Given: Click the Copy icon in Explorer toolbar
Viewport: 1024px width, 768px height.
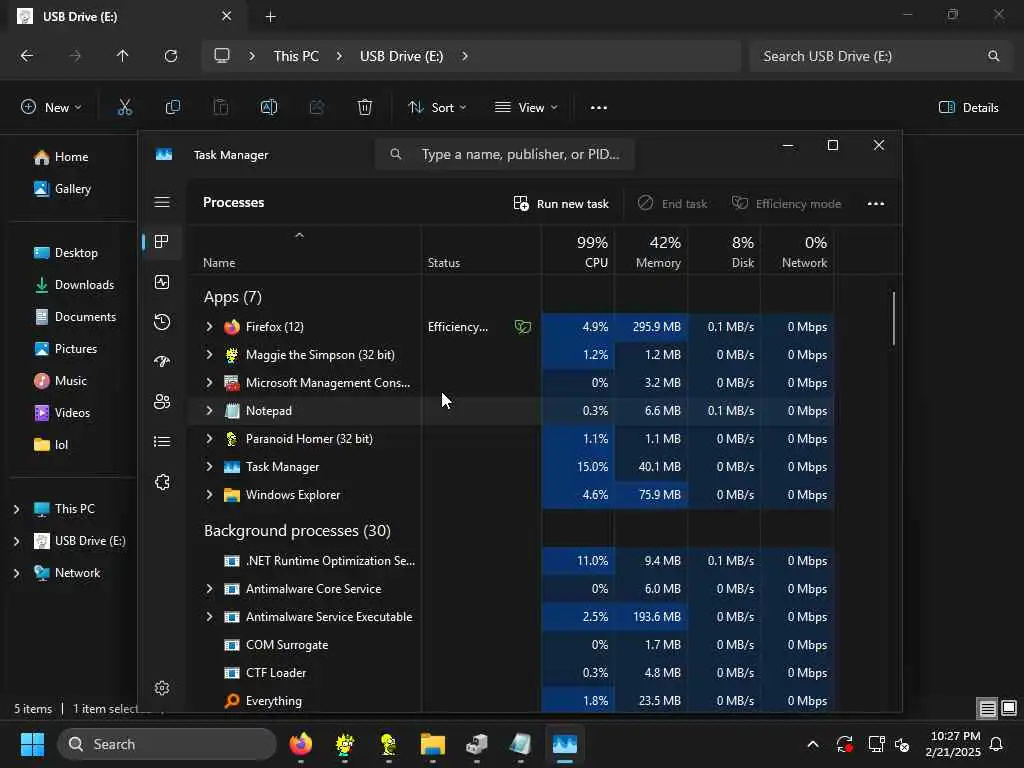Looking at the screenshot, I should pyautogui.click(x=173, y=107).
